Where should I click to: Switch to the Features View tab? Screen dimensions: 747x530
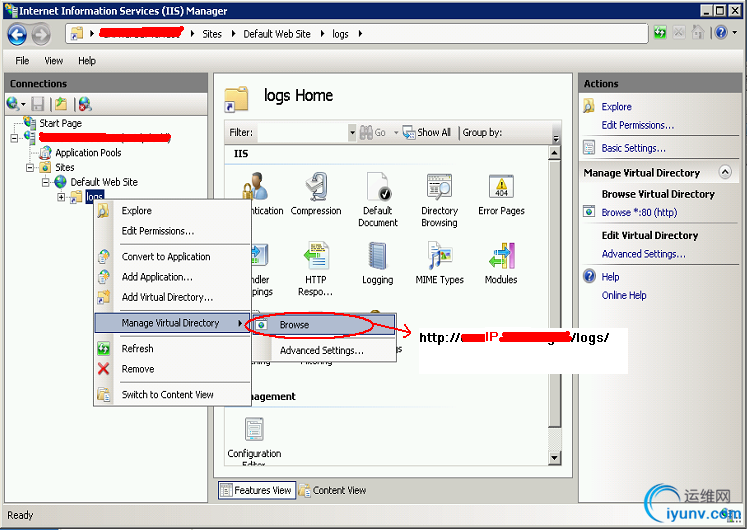257,490
